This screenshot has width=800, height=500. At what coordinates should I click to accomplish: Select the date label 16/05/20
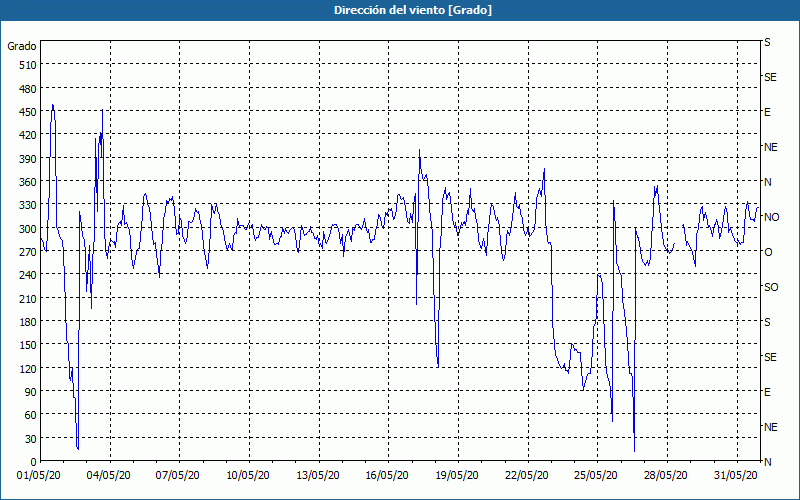point(387,475)
